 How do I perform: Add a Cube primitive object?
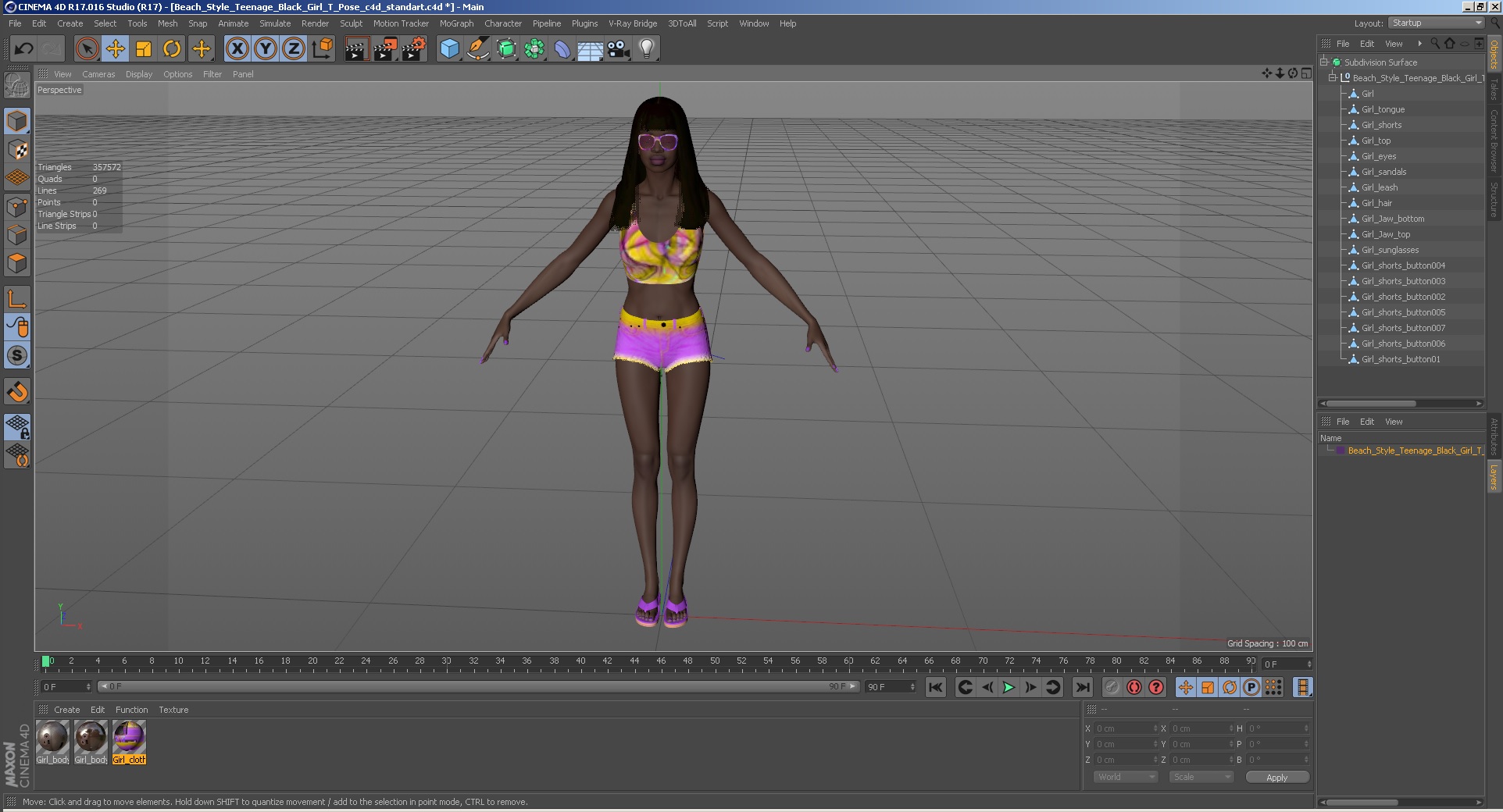click(x=449, y=49)
